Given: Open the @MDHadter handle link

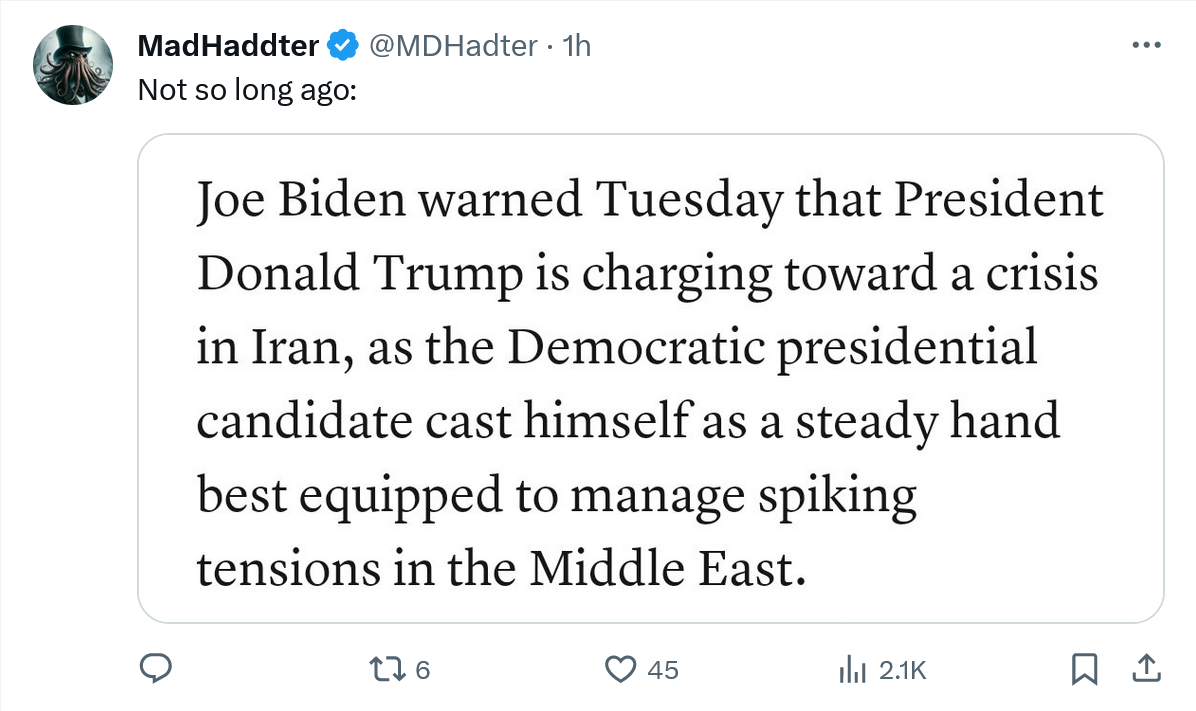Looking at the screenshot, I should click(454, 45).
